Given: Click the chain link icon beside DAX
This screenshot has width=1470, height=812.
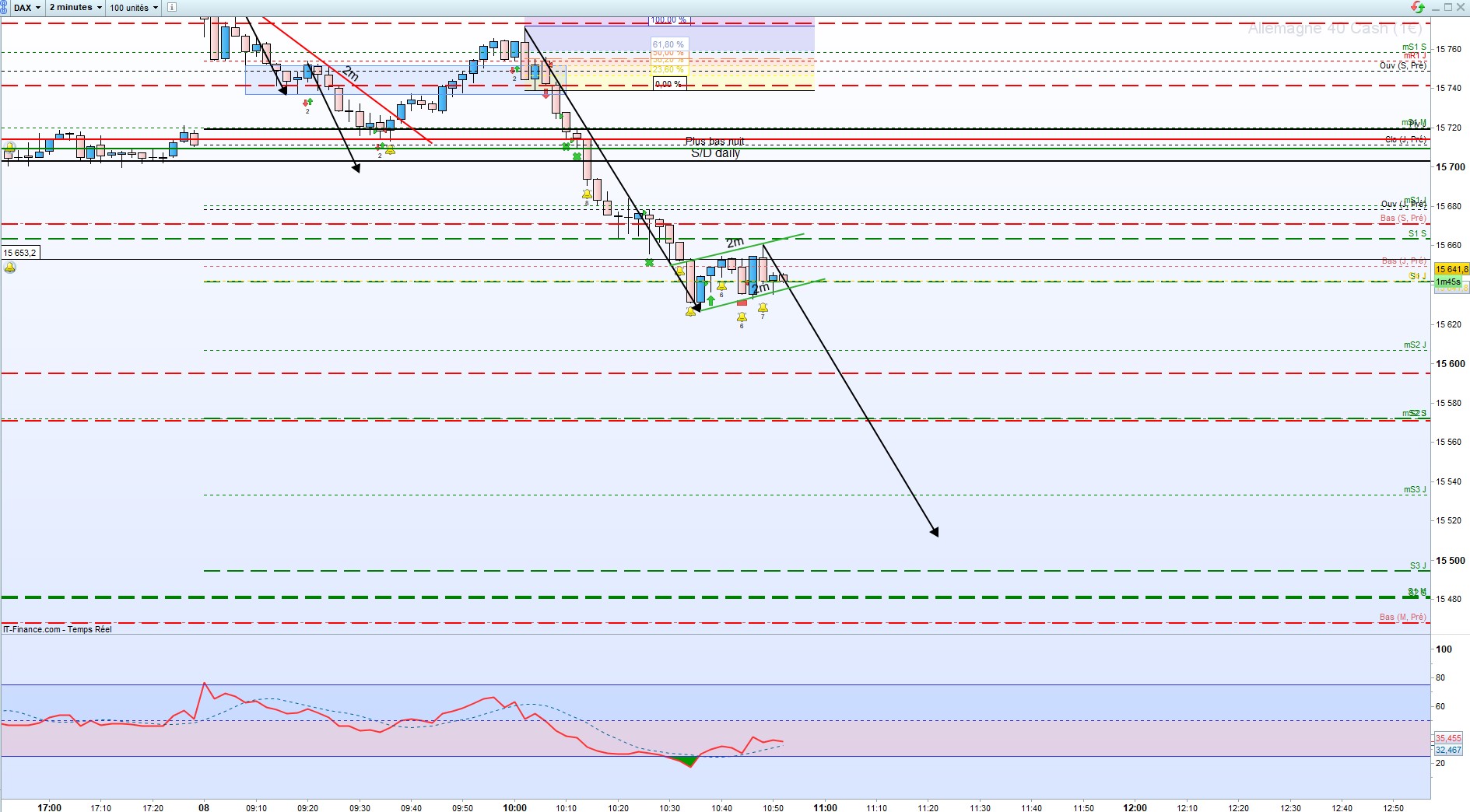Looking at the screenshot, I should tap(4, 7).
